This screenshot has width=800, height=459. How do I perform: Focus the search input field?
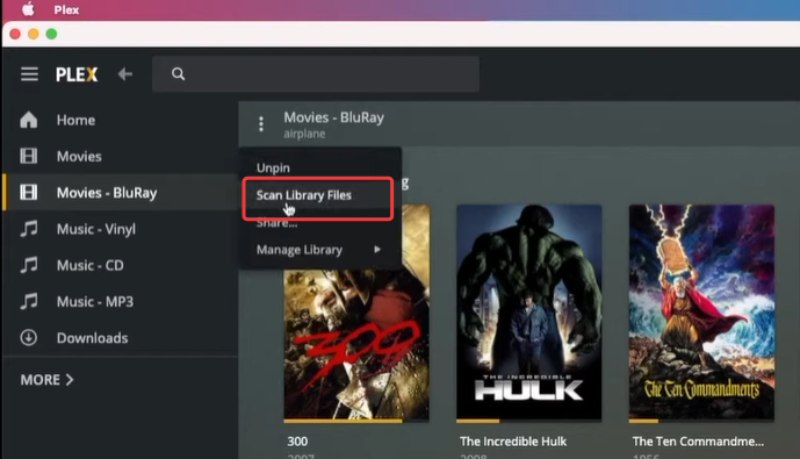(315, 74)
